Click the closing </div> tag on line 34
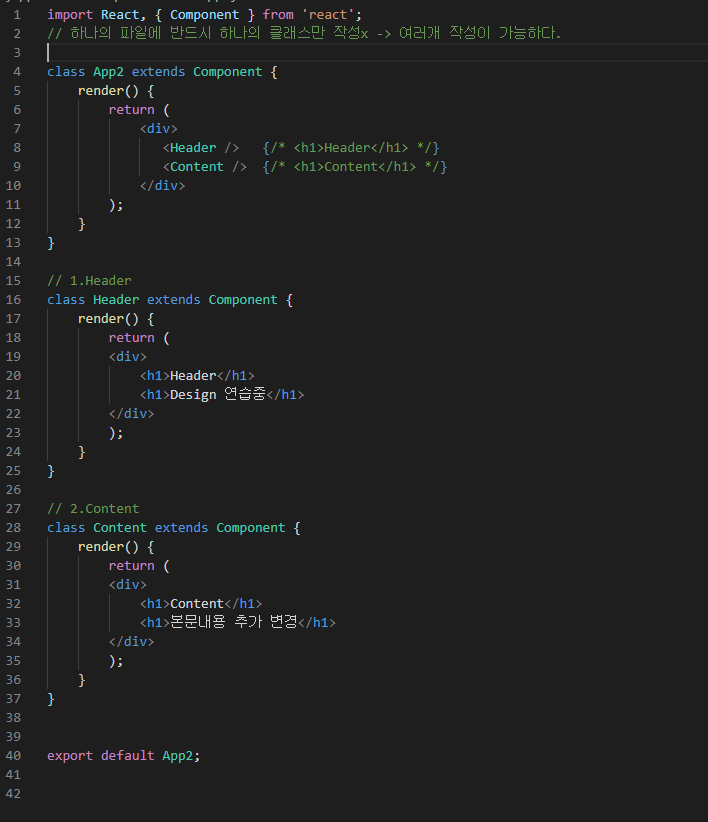This screenshot has width=708, height=822. pos(132,642)
